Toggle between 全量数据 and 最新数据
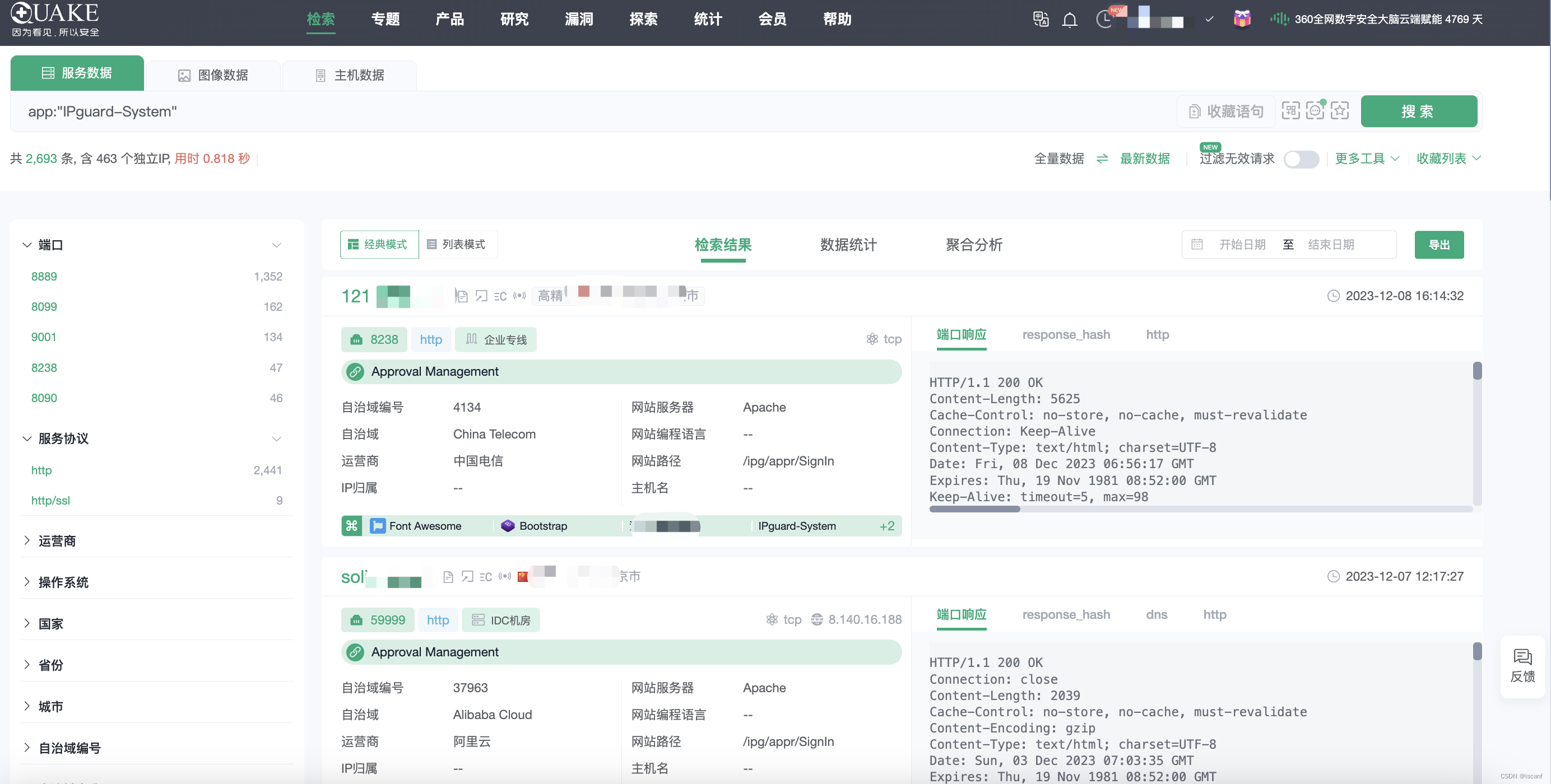 click(x=1102, y=159)
